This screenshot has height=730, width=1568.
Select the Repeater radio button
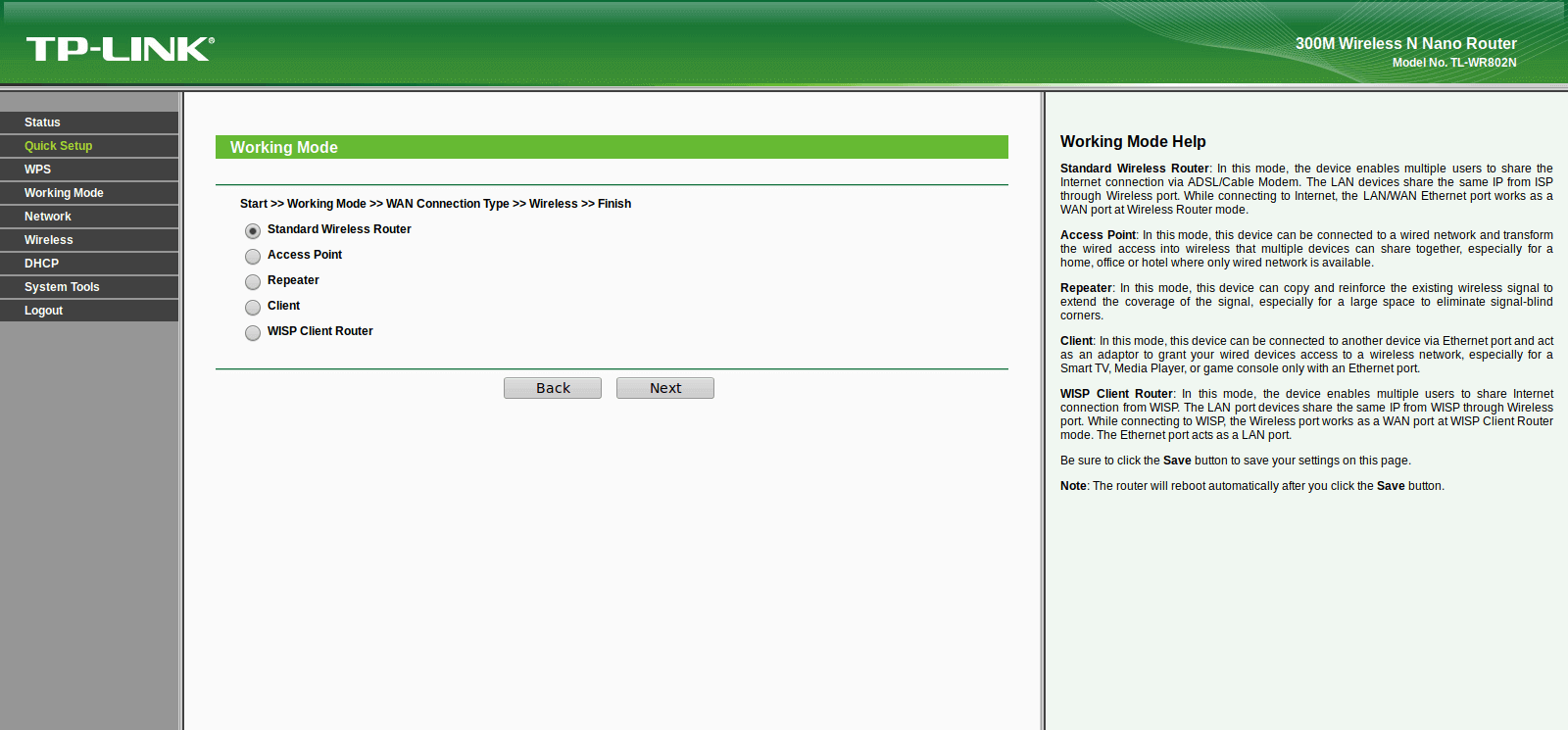(253, 282)
